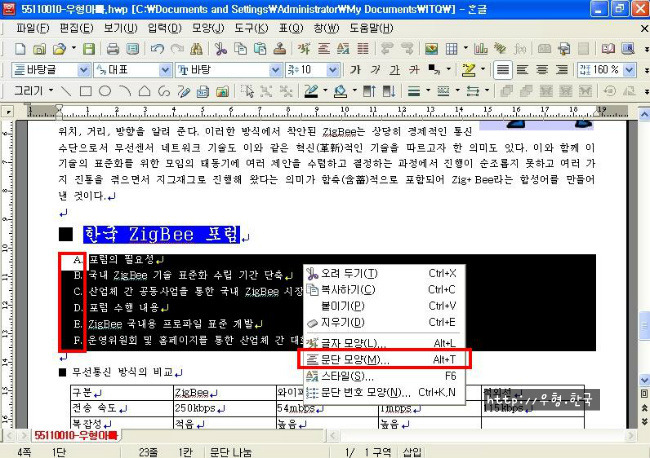
Task: Click the vertical scrollbar up arrow
Action: [x=644, y=113]
